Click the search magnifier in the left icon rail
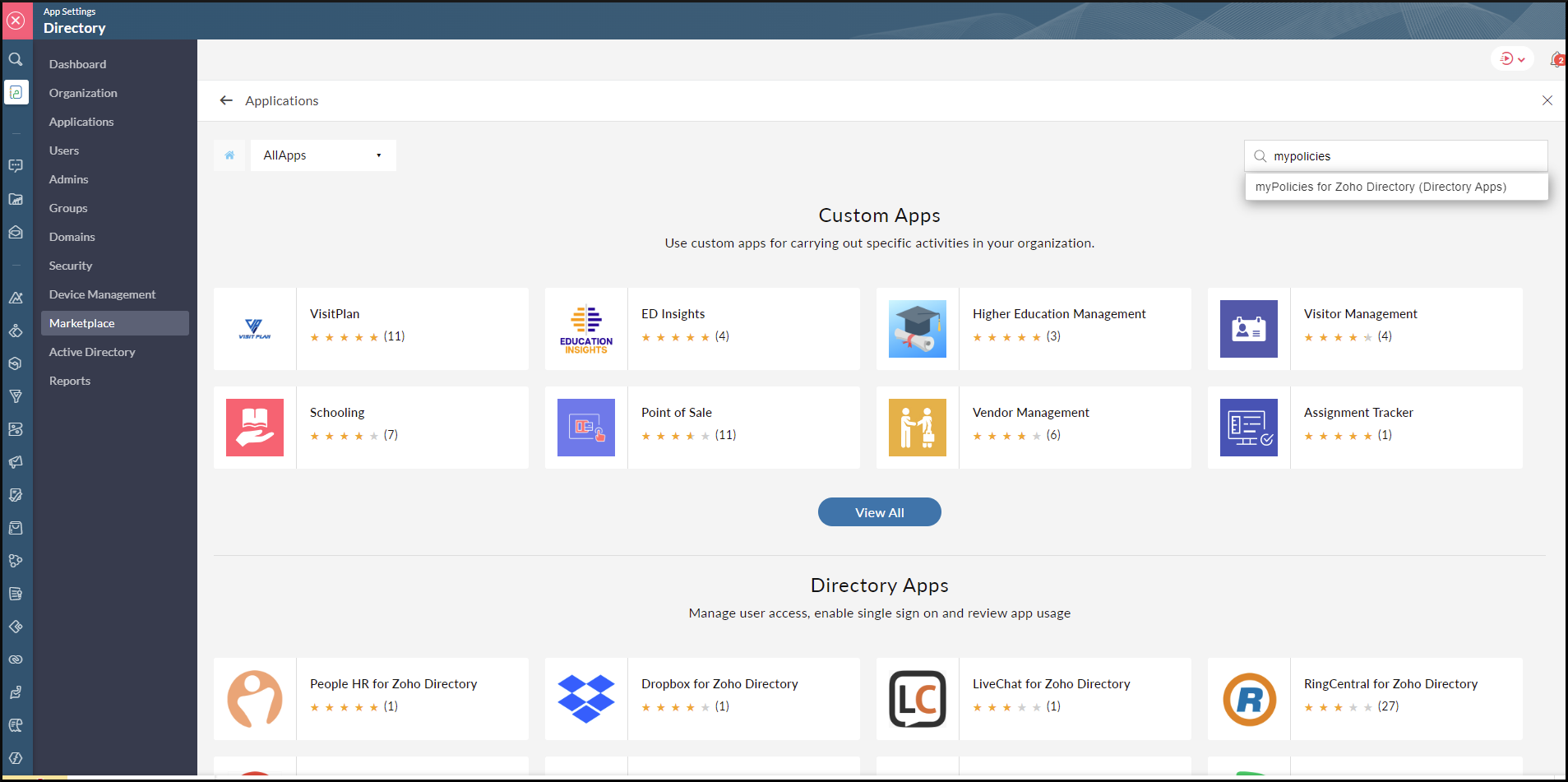1568x782 pixels. click(x=16, y=59)
